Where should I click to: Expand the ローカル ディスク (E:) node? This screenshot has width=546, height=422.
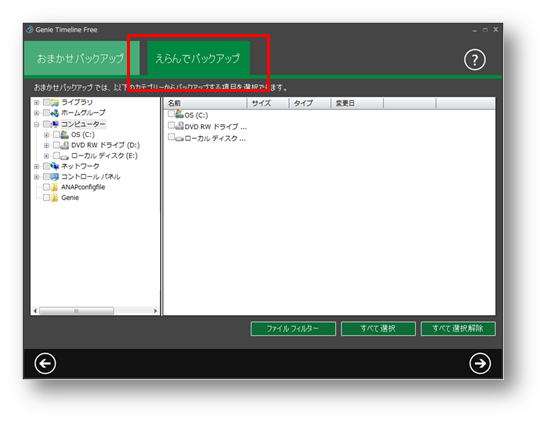click(46, 156)
